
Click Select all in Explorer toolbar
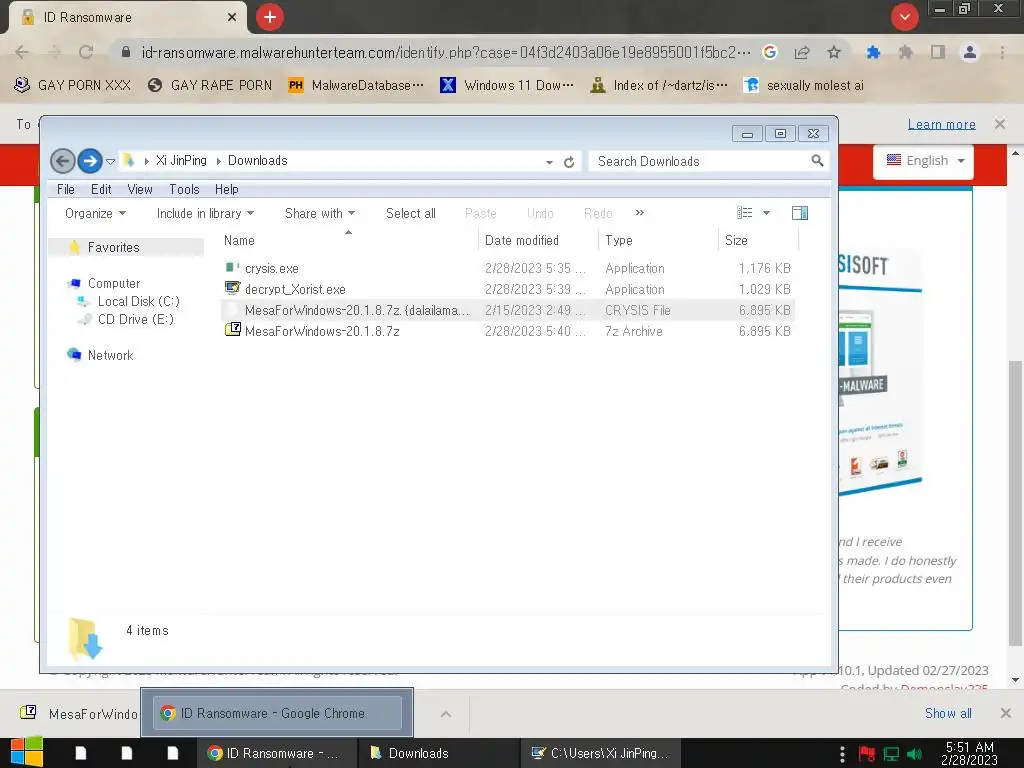tap(411, 214)
